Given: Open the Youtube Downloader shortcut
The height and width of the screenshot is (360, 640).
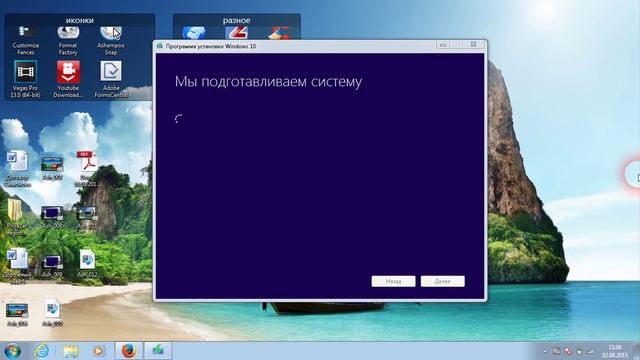Looking at the screenshot, I should (68, 79).
